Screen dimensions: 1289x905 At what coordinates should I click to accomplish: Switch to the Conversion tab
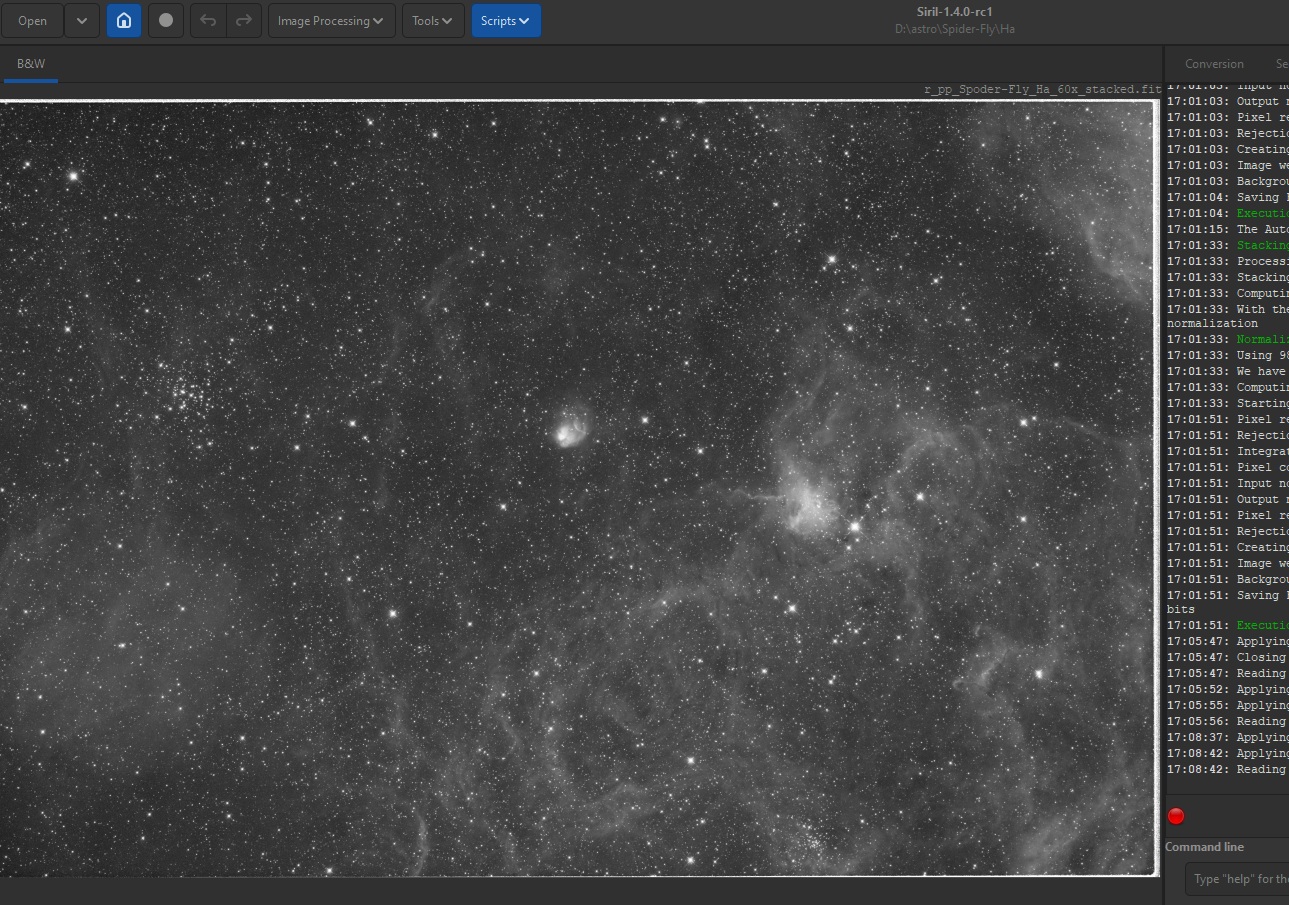[1214, 64]
